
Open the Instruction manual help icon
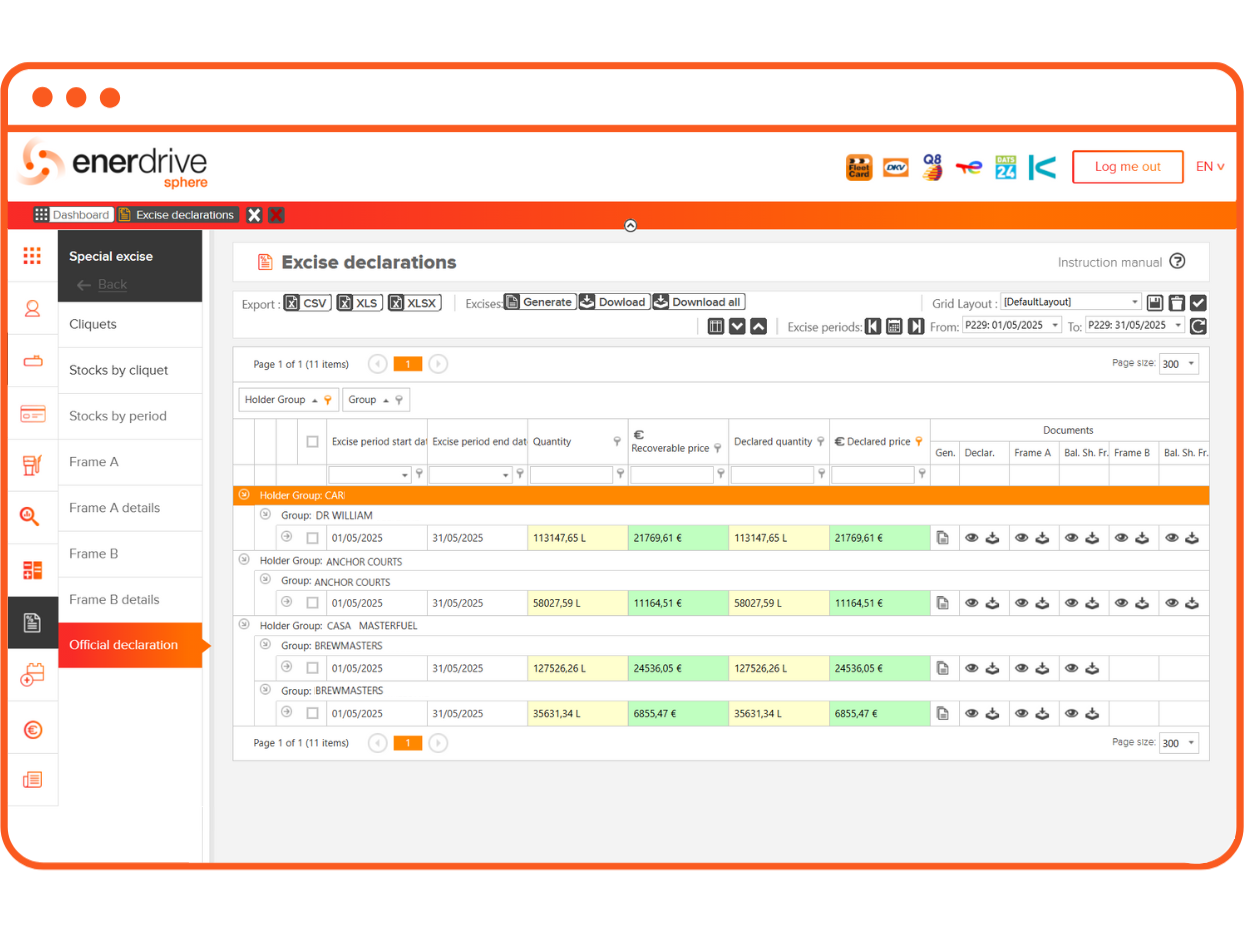coord(1177,262)
